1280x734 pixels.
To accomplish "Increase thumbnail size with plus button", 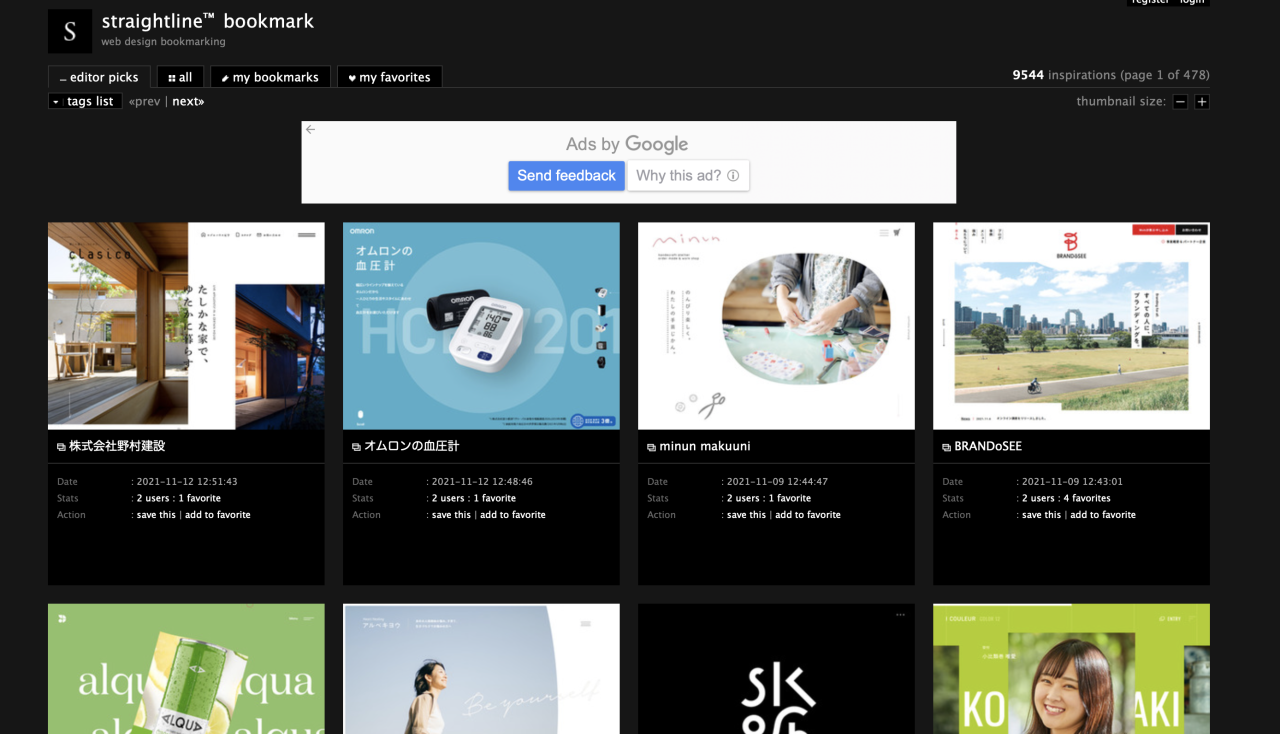I will click(x=1202, y=102).
